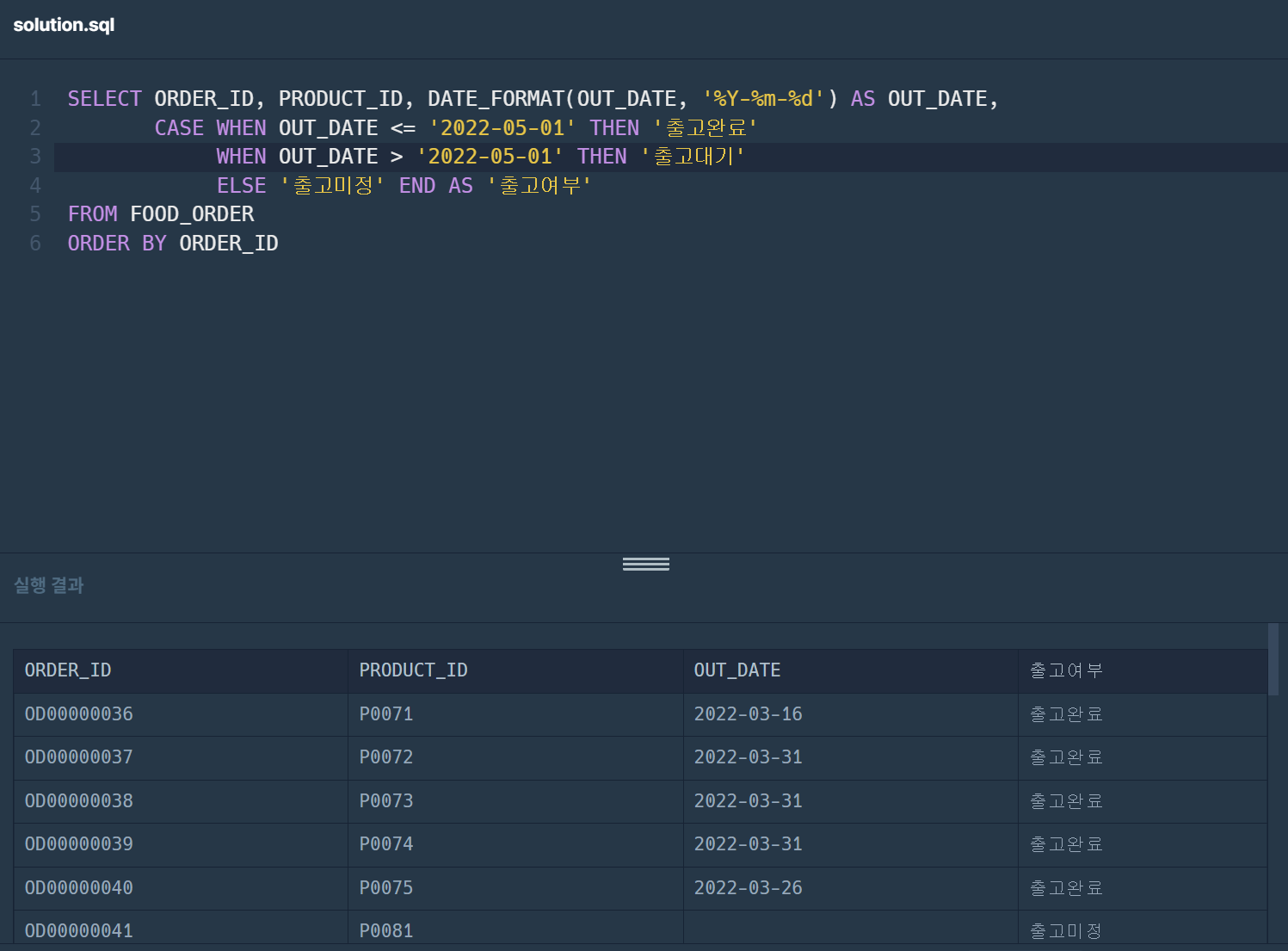1288x951 pixels.
Task: Click the 출고미정 cell in last row
Action: pos(1065,930)
